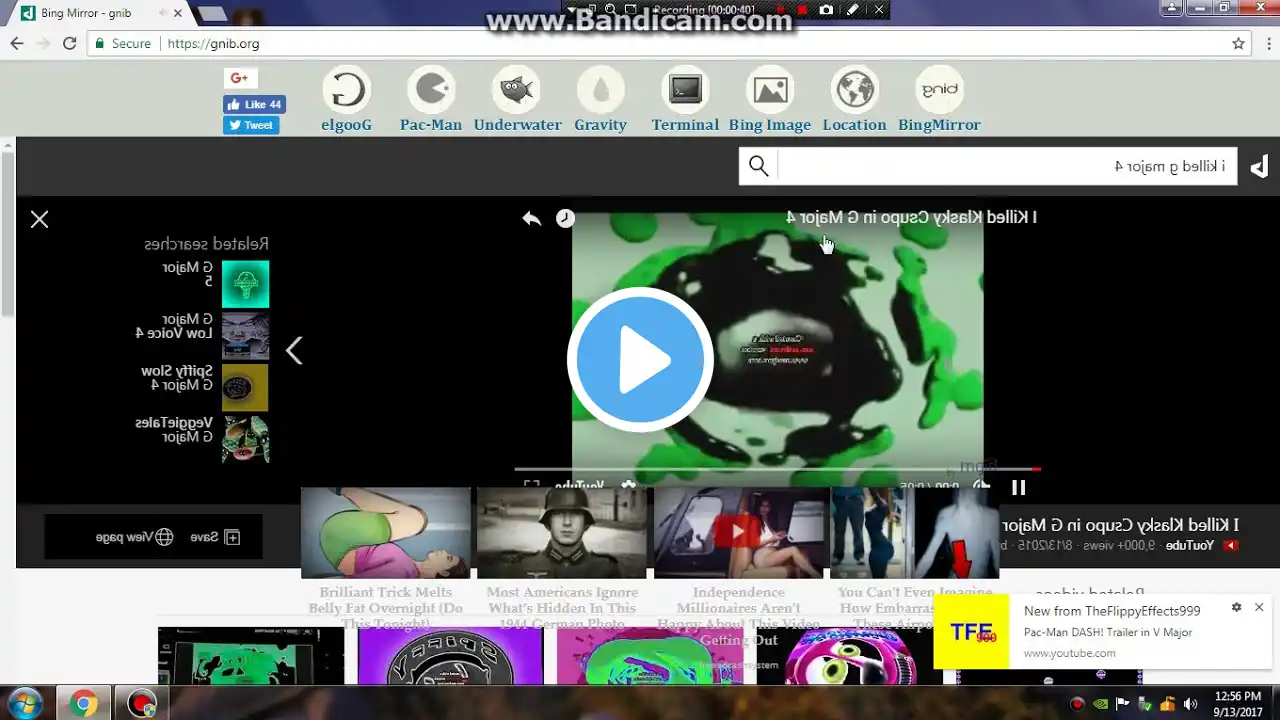Click the pause button below the video

(1018, 488)
